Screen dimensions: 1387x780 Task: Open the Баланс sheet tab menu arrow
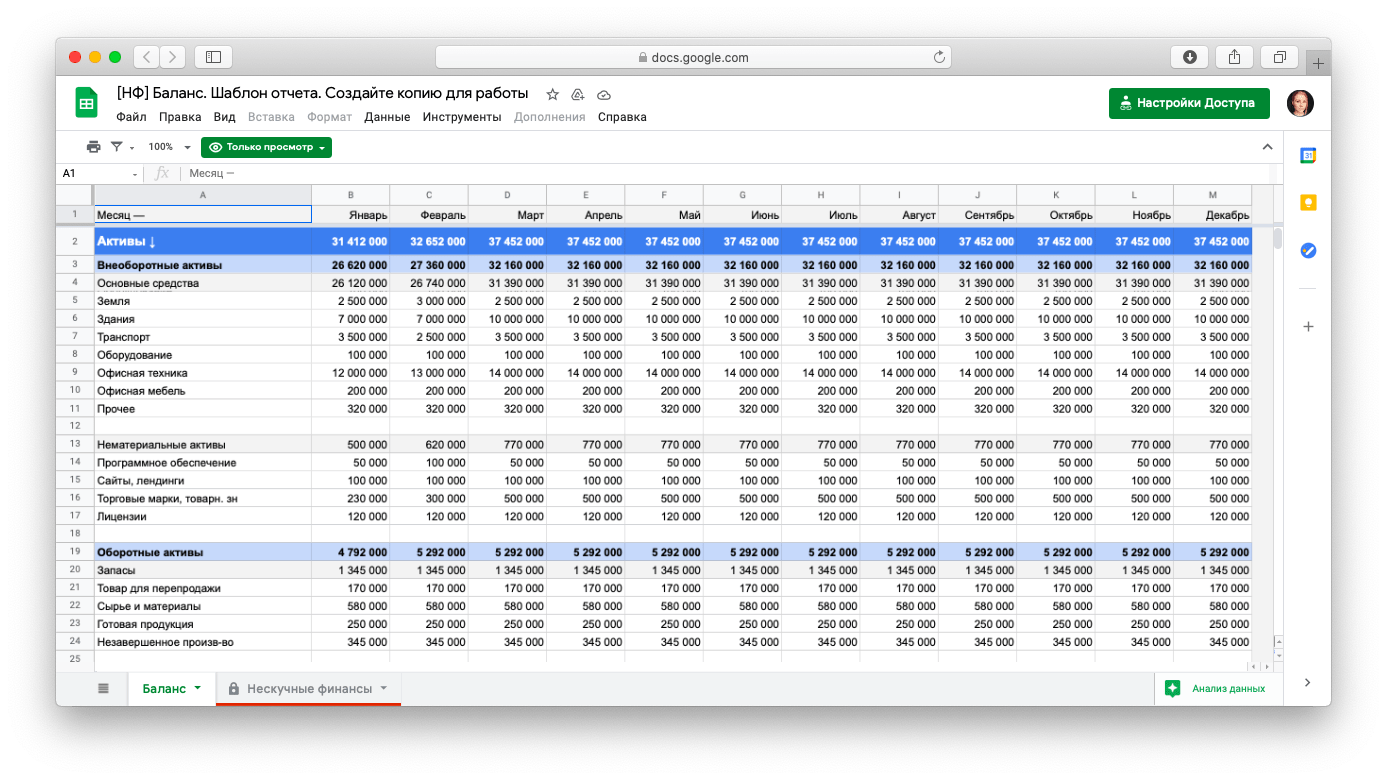(x=198, y=688)
